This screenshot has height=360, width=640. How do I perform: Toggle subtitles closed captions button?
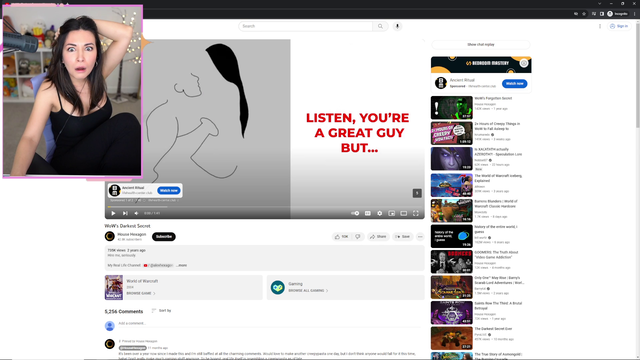tap(368, 213)
